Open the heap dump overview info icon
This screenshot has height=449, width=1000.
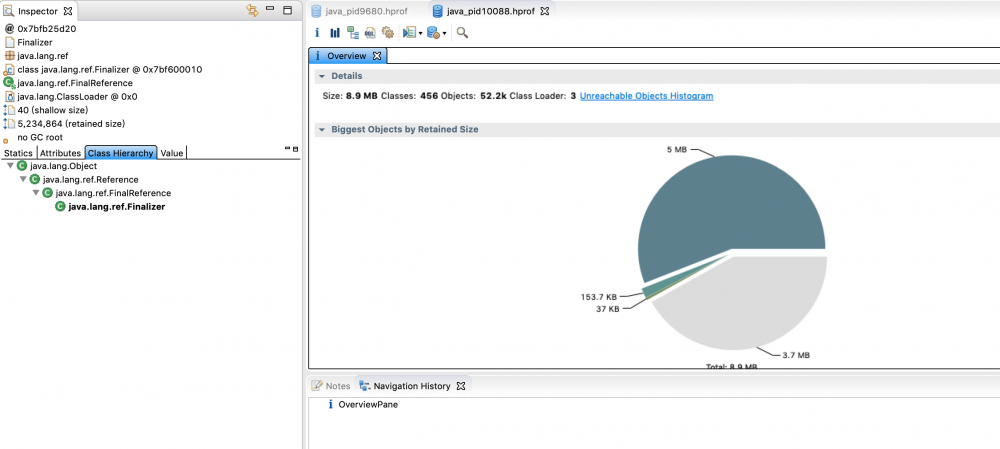(x=317, y=33)
